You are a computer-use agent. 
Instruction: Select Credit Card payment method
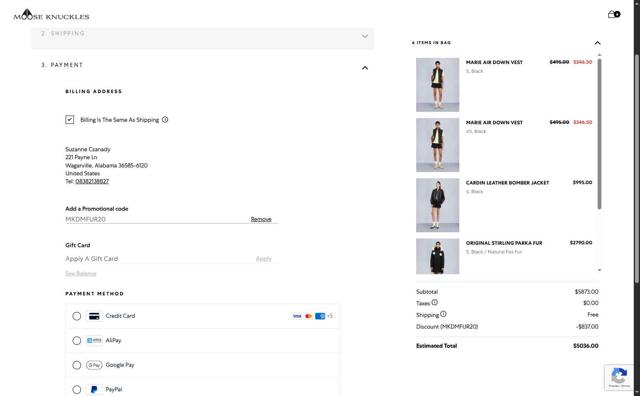[x=77, y=316]
